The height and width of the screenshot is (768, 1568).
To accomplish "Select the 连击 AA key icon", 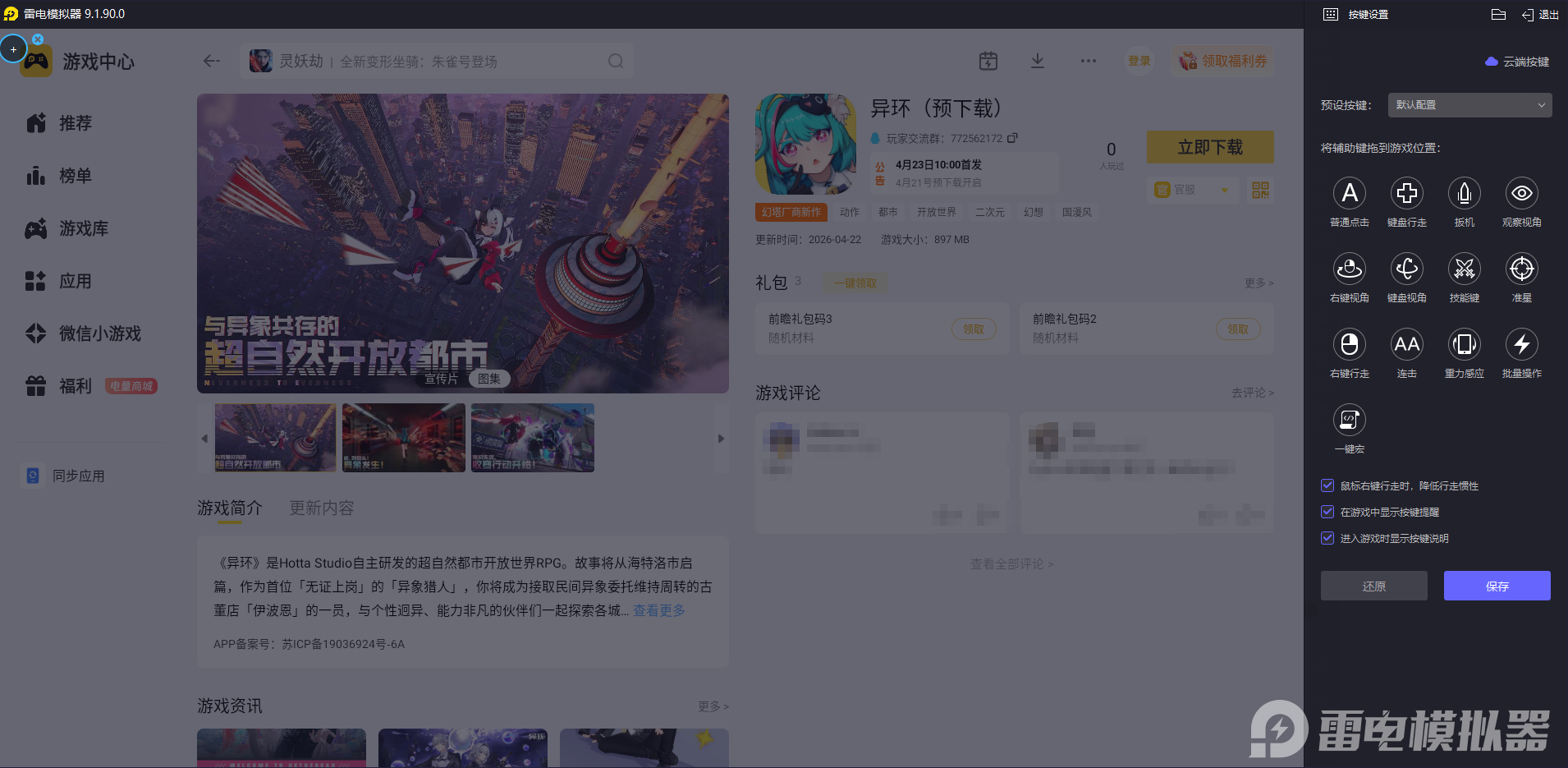I will (x=1406, y=344).
